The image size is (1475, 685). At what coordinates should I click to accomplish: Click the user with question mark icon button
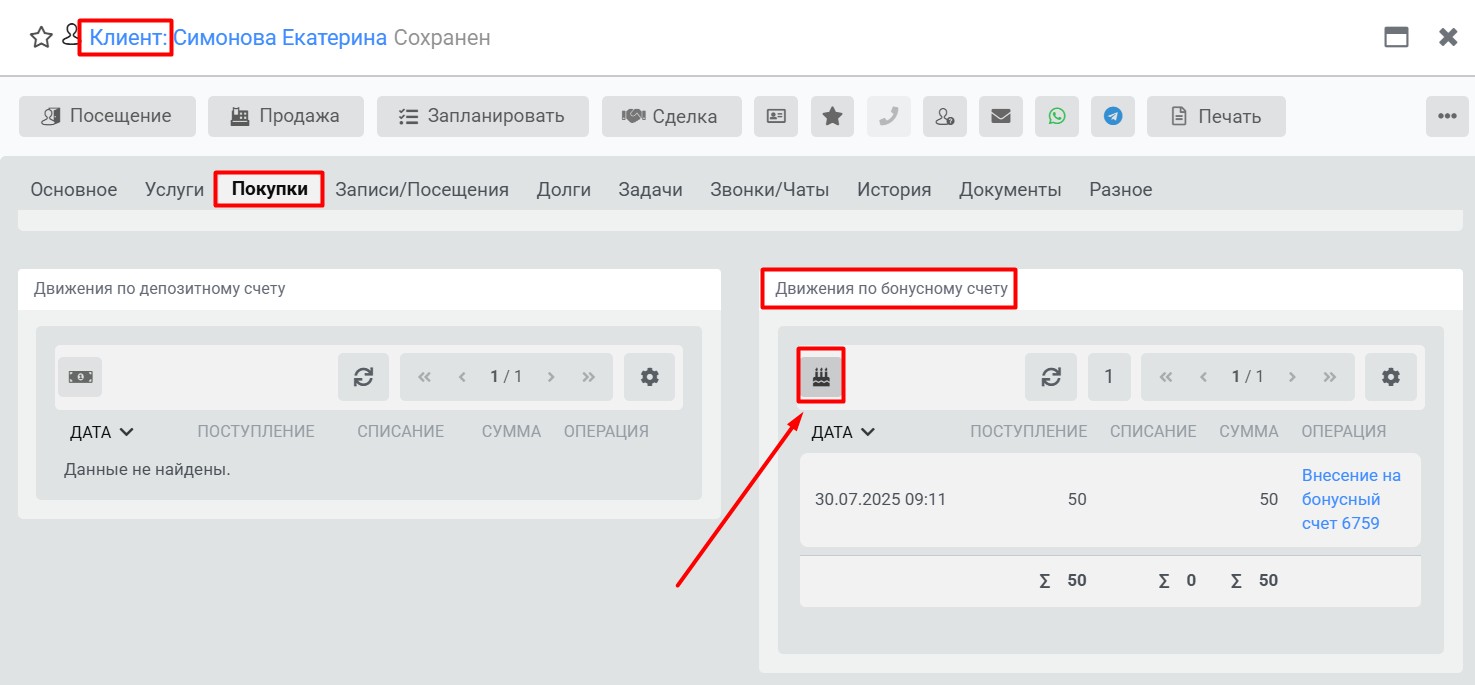coord(944,116)
